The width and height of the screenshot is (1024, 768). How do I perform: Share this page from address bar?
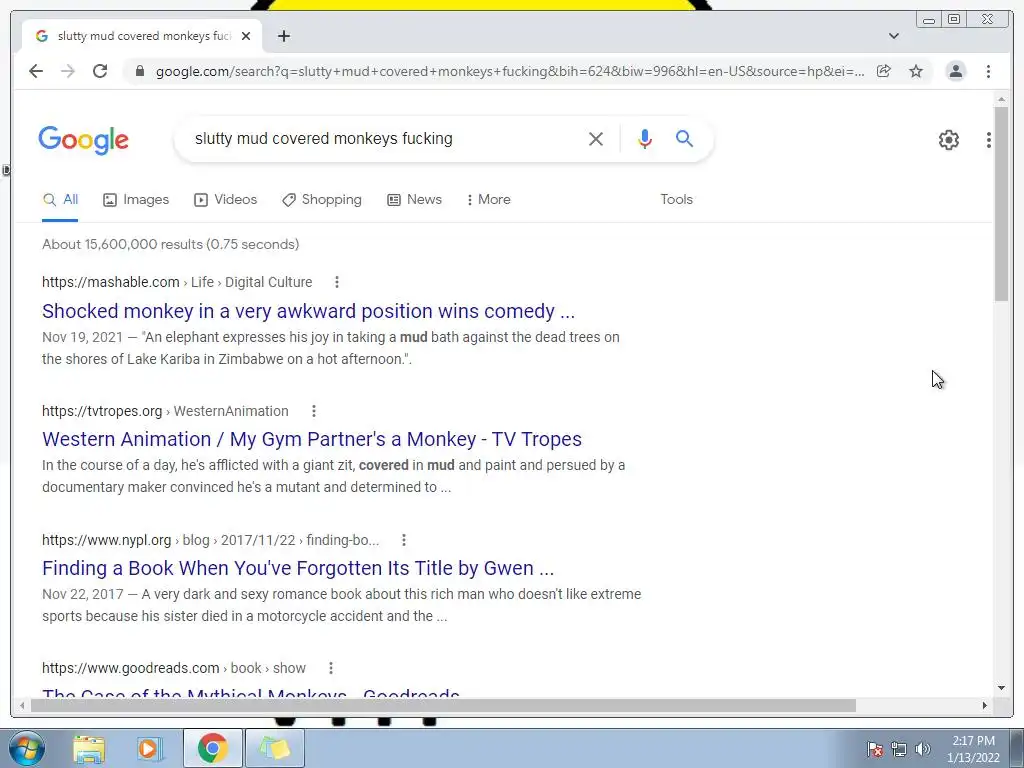pyautogui.click(x=884, y=71)
